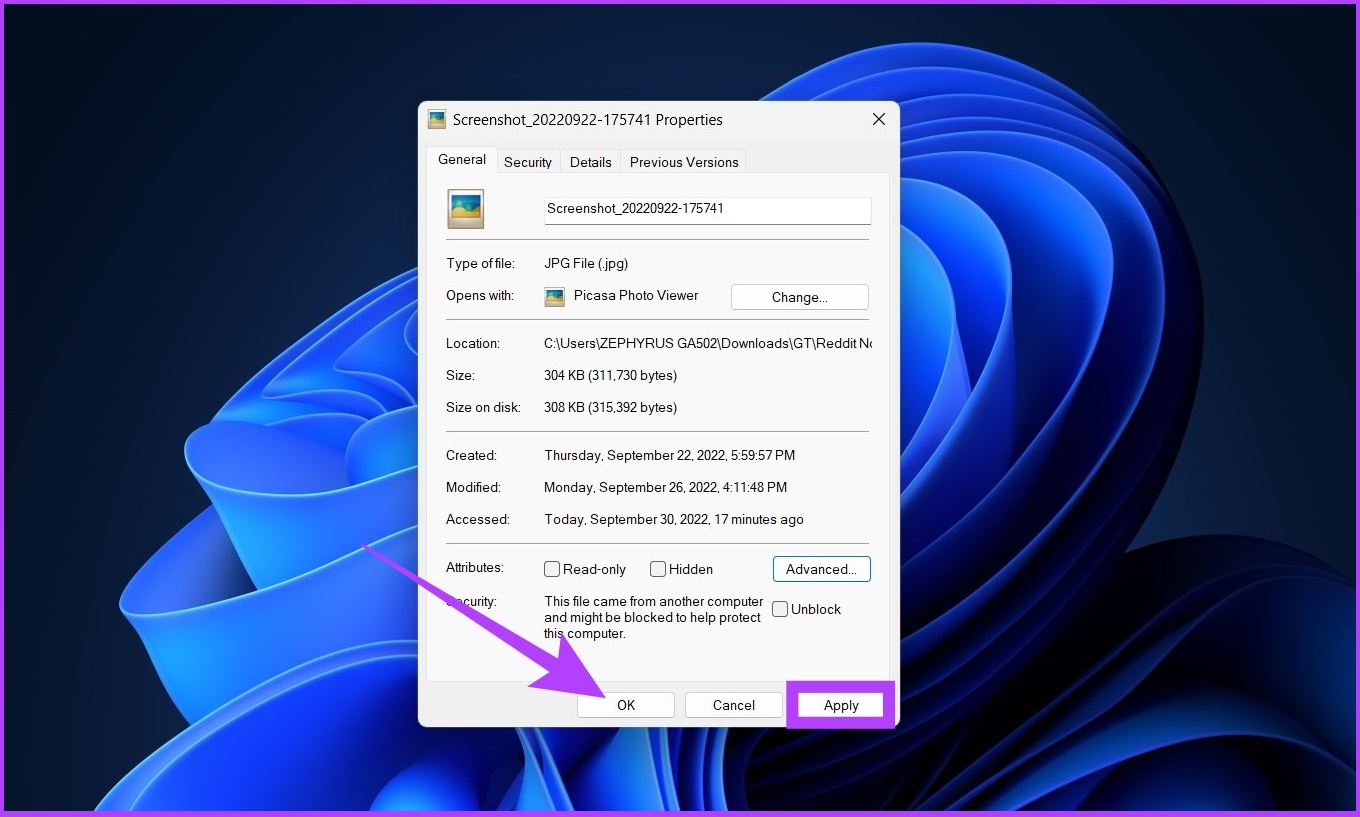Open the Security tab
1360x817 pixels.
point(528,162)
